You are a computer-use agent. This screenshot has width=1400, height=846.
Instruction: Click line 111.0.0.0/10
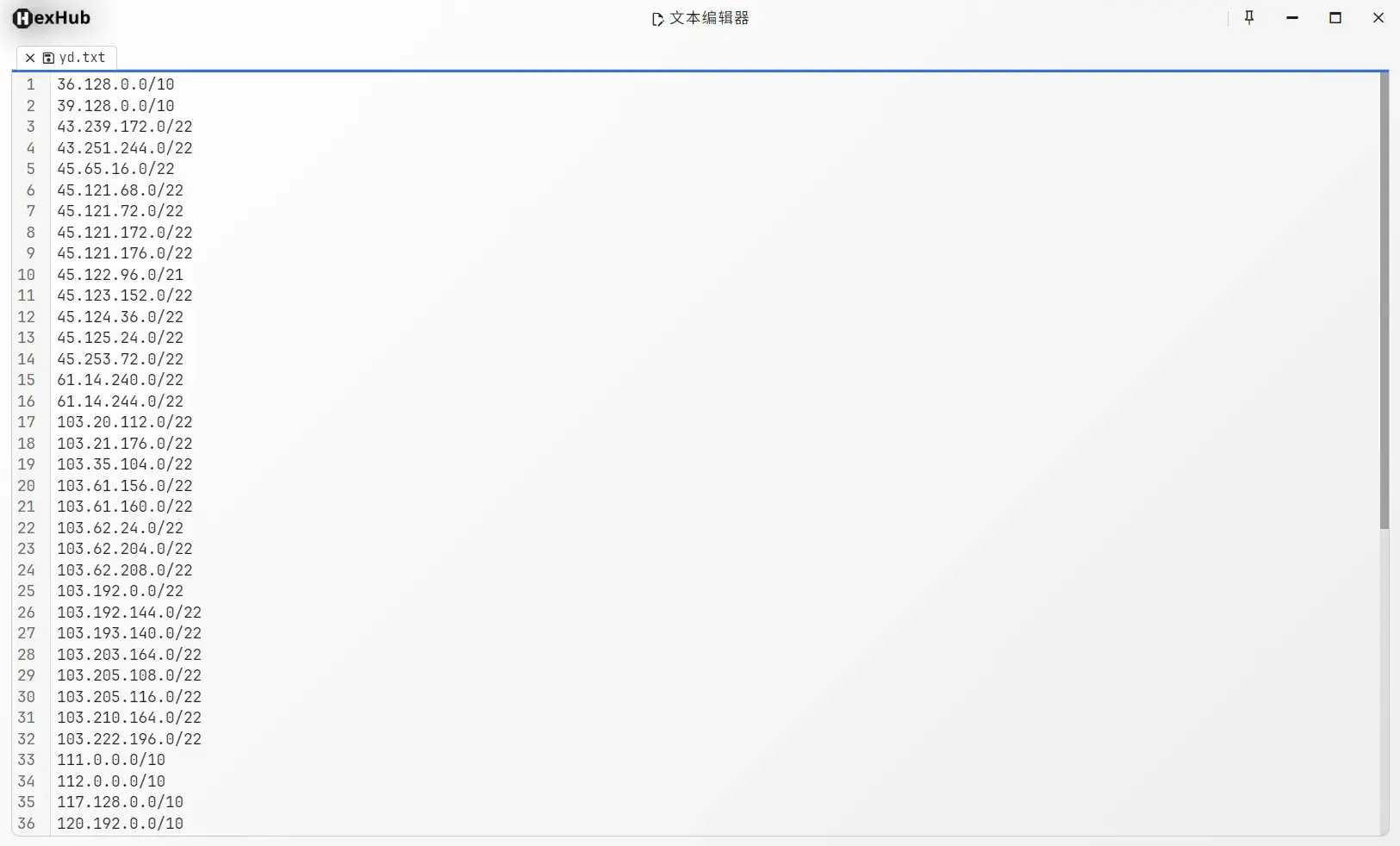(x=111, y=760)
